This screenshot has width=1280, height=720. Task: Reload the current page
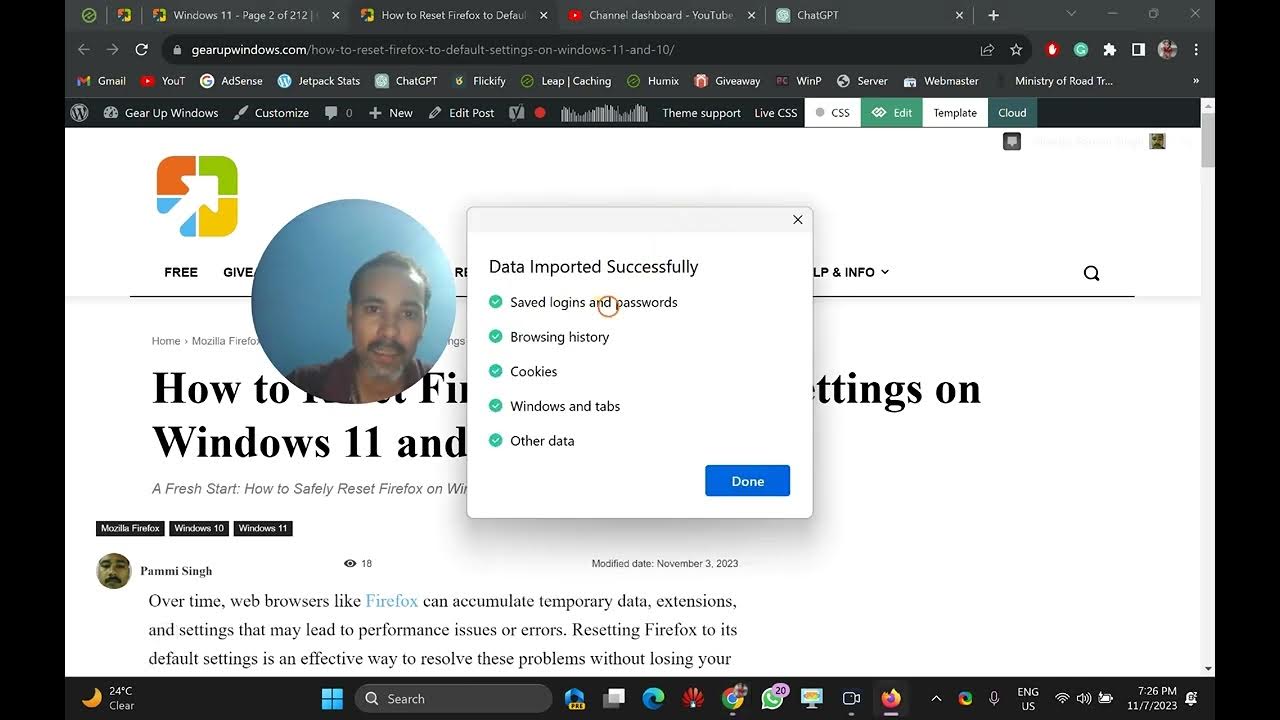click(x=142, y=49)
